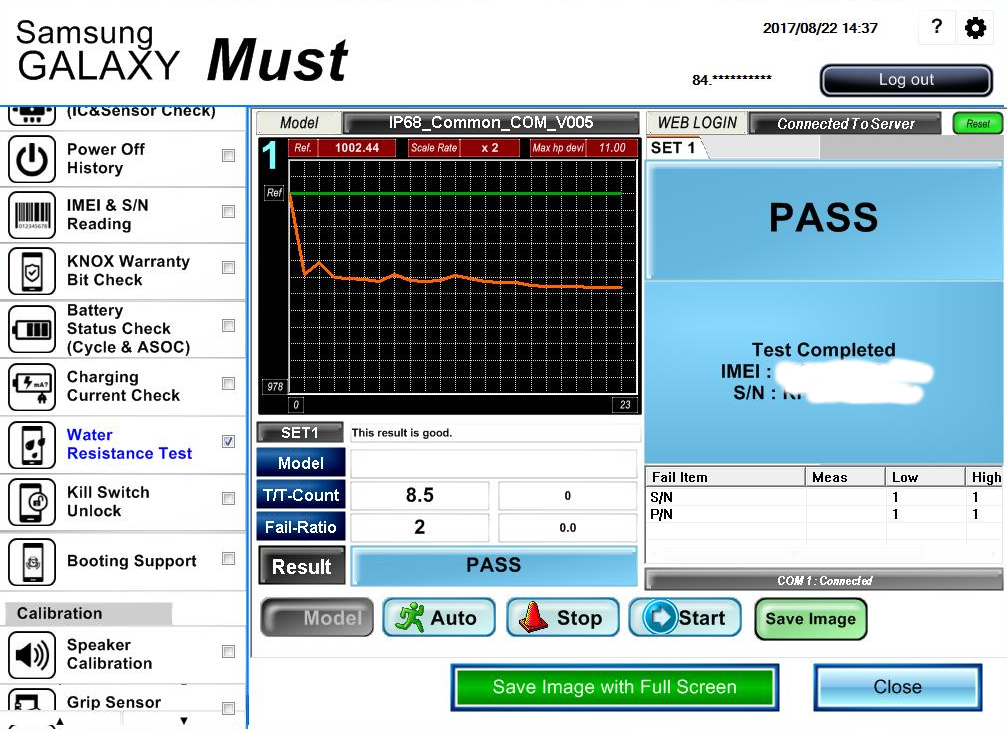Tick the IMEI & S/N Reading checkbox
This screenshot has width=1007, height=730.
click(x=228, y=211)
